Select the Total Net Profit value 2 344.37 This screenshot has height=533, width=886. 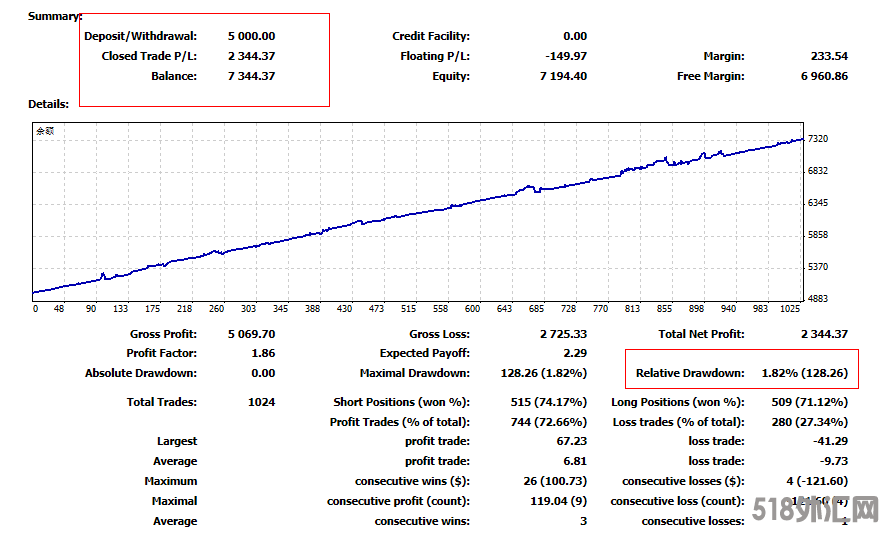824,334
